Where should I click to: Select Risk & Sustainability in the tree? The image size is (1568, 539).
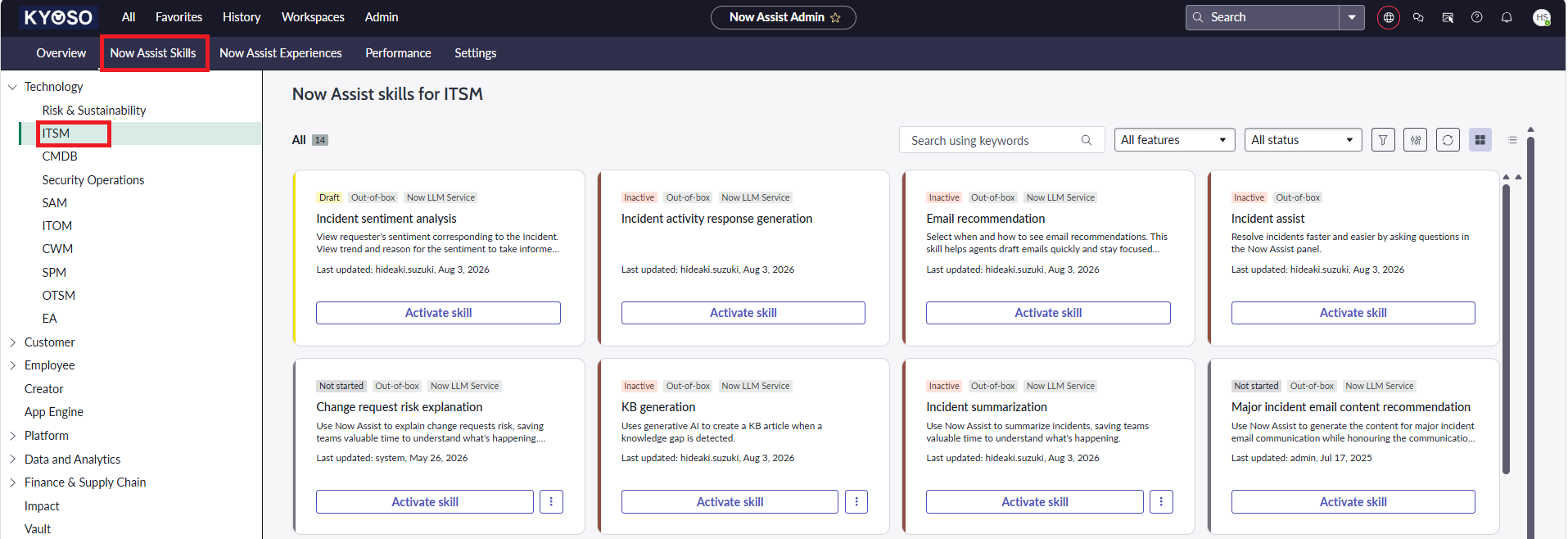pyautogui.click(x=94, y=111)
